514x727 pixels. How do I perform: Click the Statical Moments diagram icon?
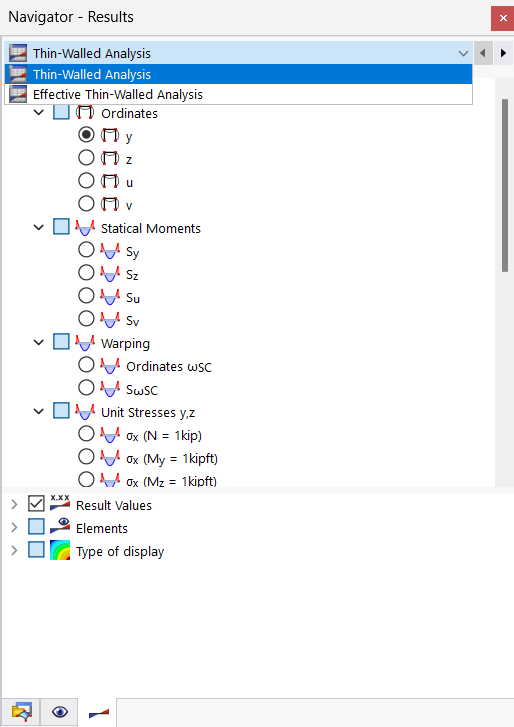coord(85,228)
